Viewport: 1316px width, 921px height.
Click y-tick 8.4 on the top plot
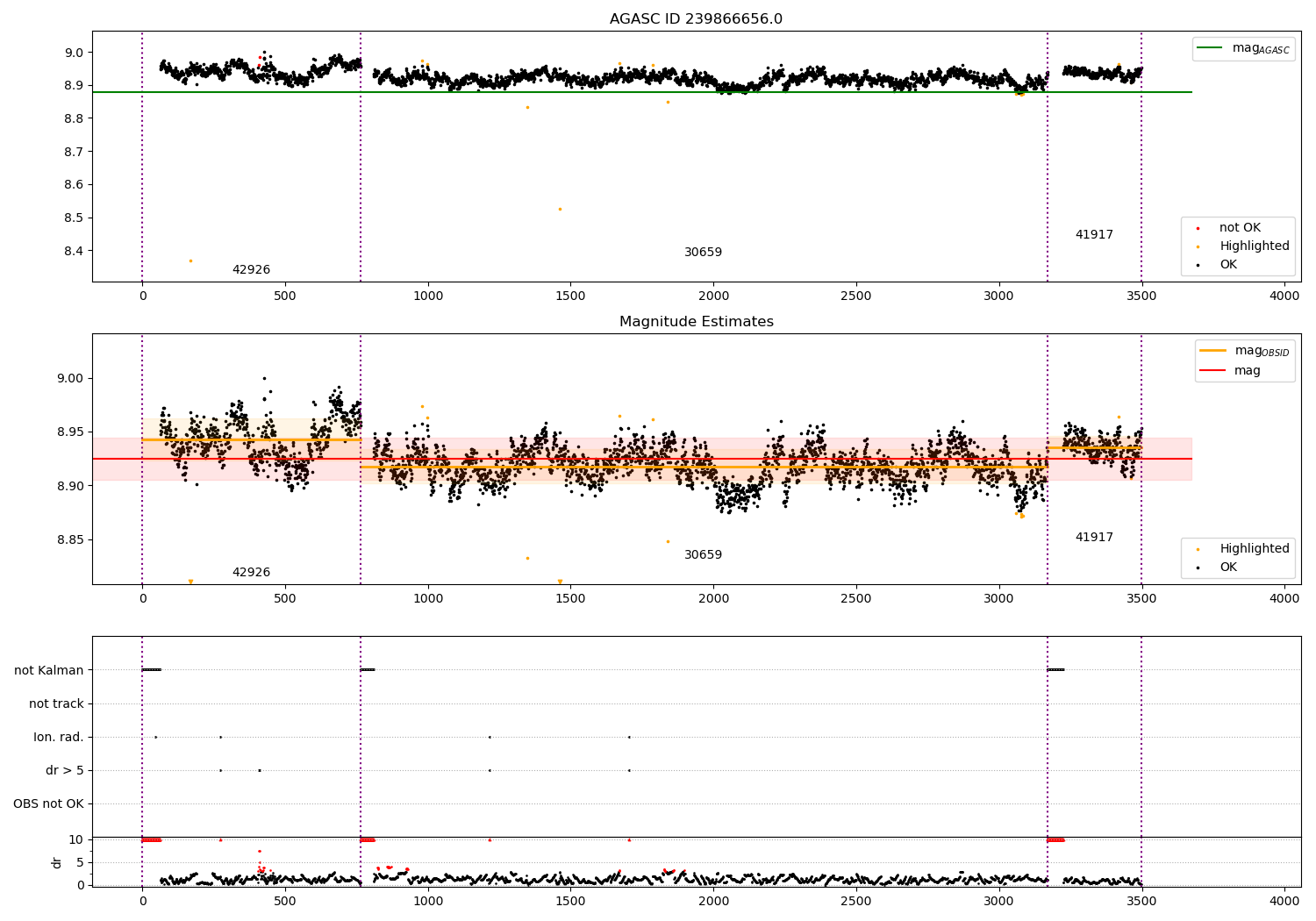pyautogui.click(x=73, y=251)
